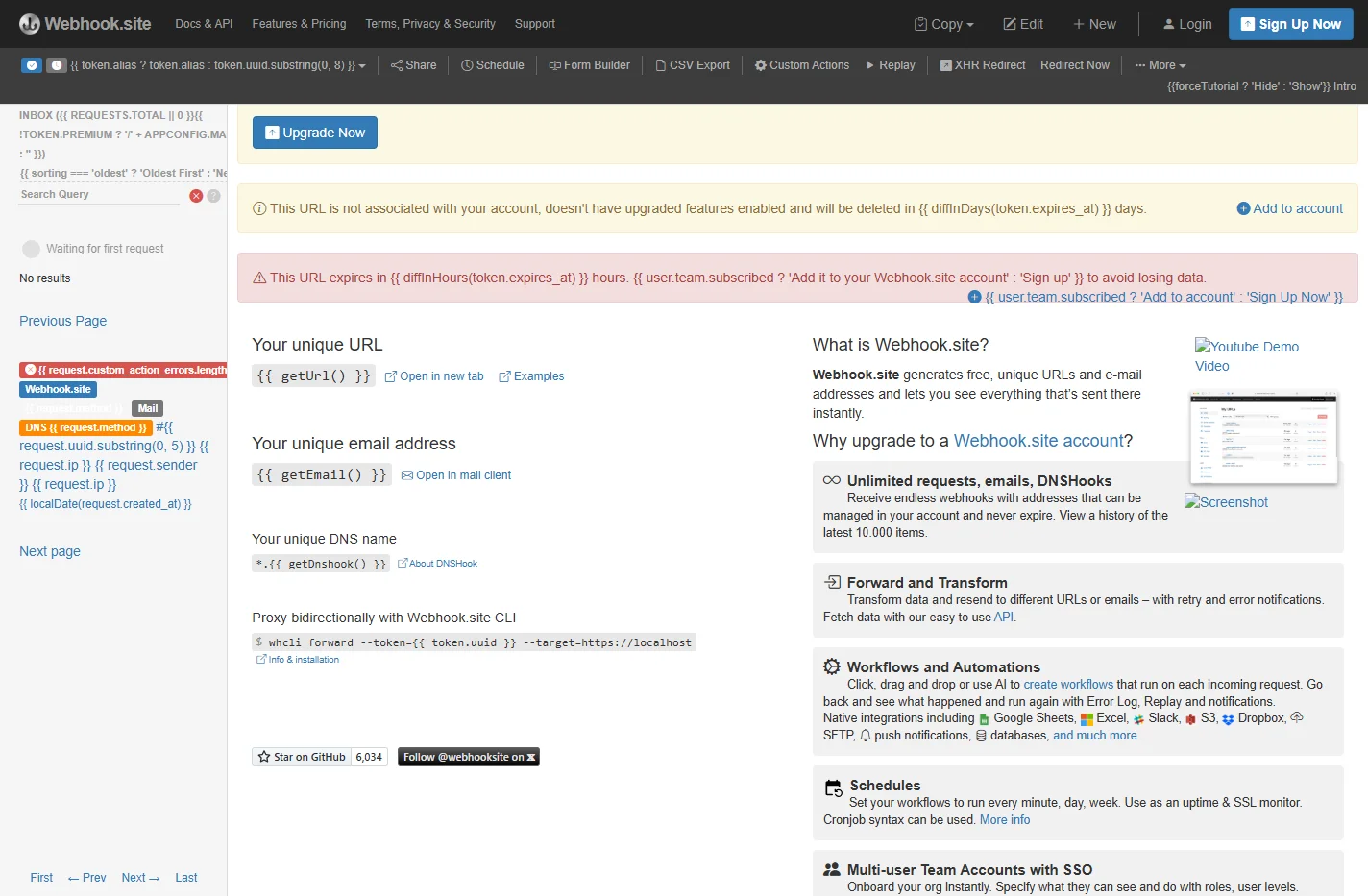
Task: Click the Edit button in header
Action: click(1023, 24)
